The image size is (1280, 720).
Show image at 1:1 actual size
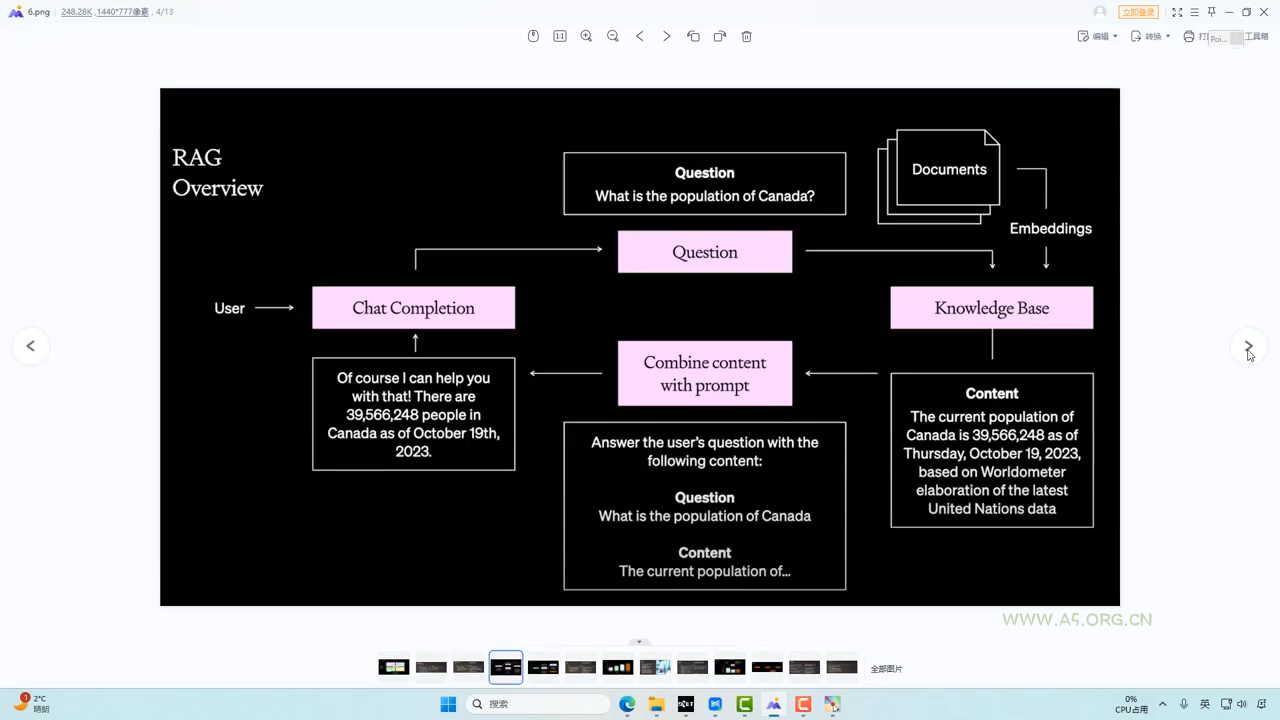coord(560,36)
